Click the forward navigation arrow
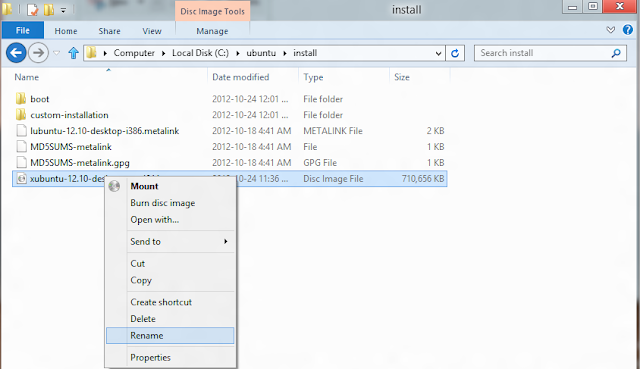This screenshot has width=640, height=369. (x=38, y=53)
